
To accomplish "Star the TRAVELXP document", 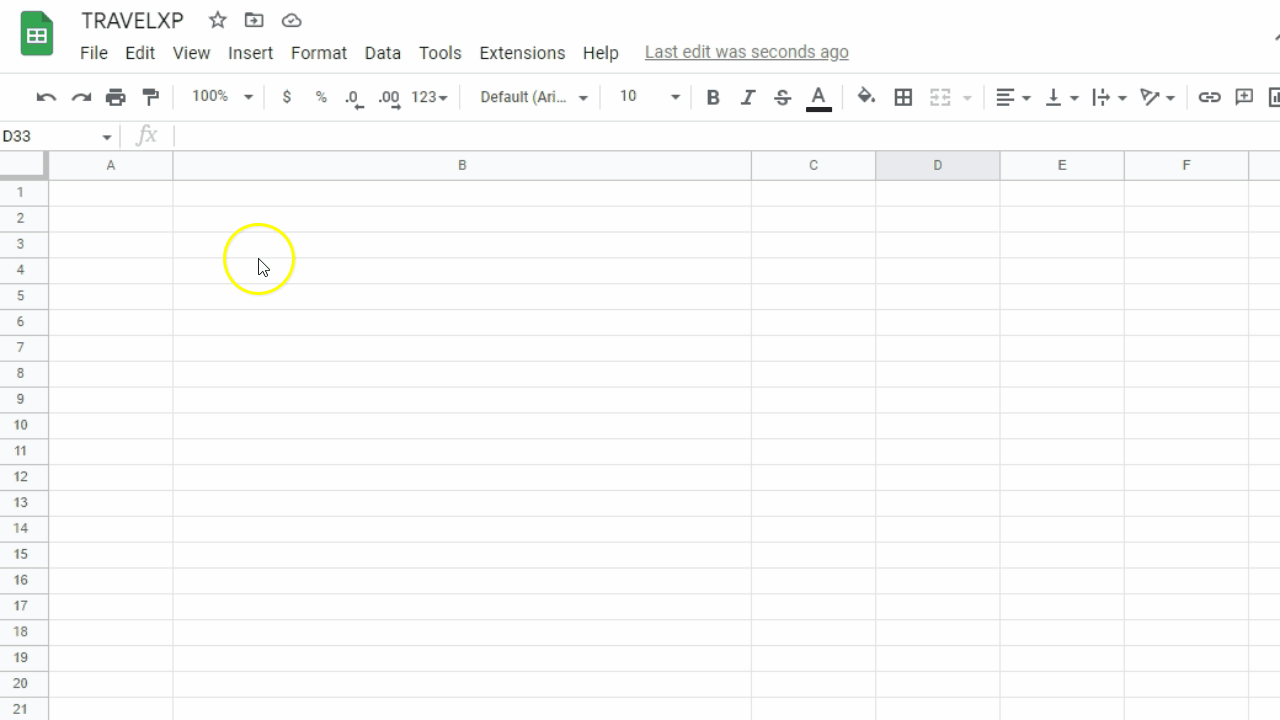I will tap(217, 20).
